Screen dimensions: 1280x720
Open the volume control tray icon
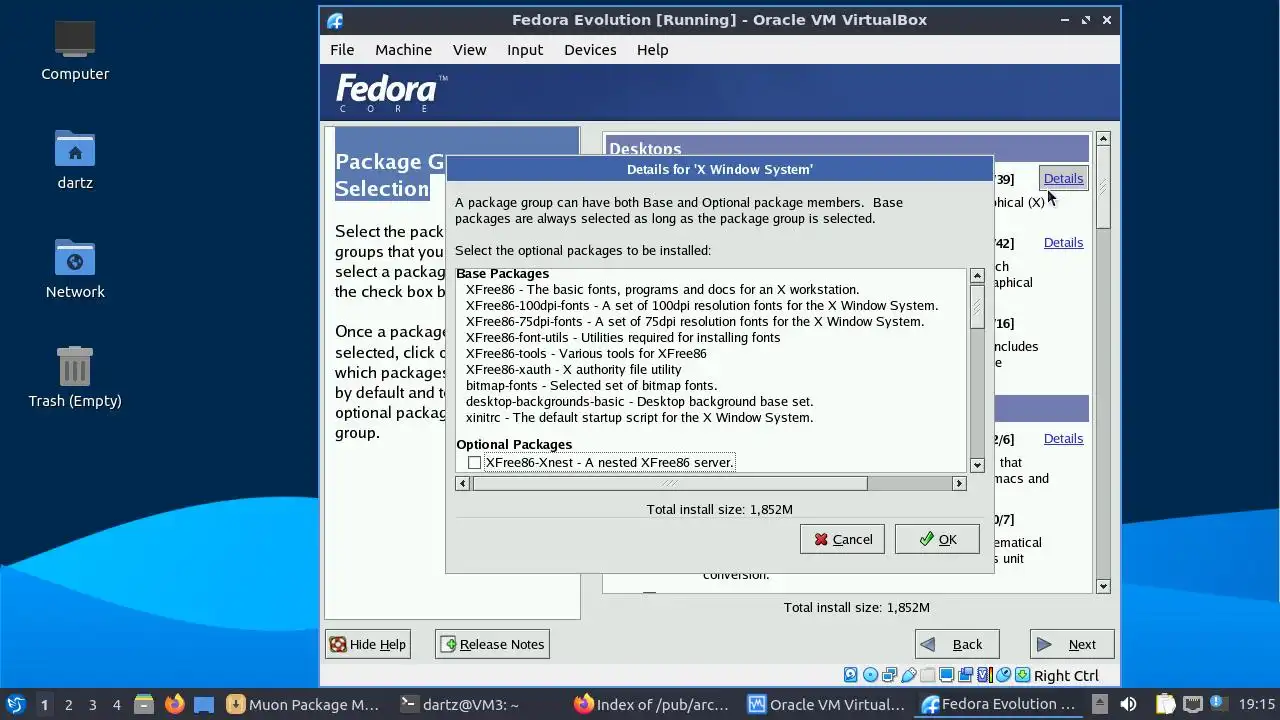pos(1128,704)
